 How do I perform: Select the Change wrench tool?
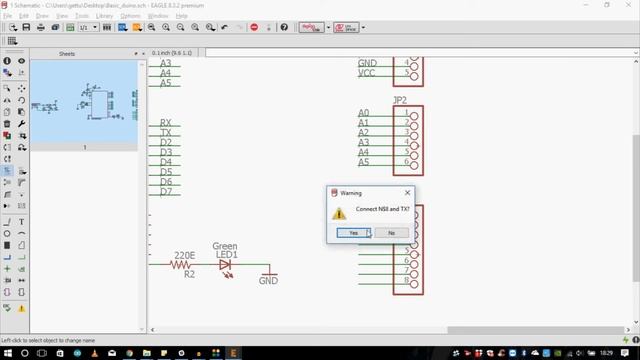(22, 124)
